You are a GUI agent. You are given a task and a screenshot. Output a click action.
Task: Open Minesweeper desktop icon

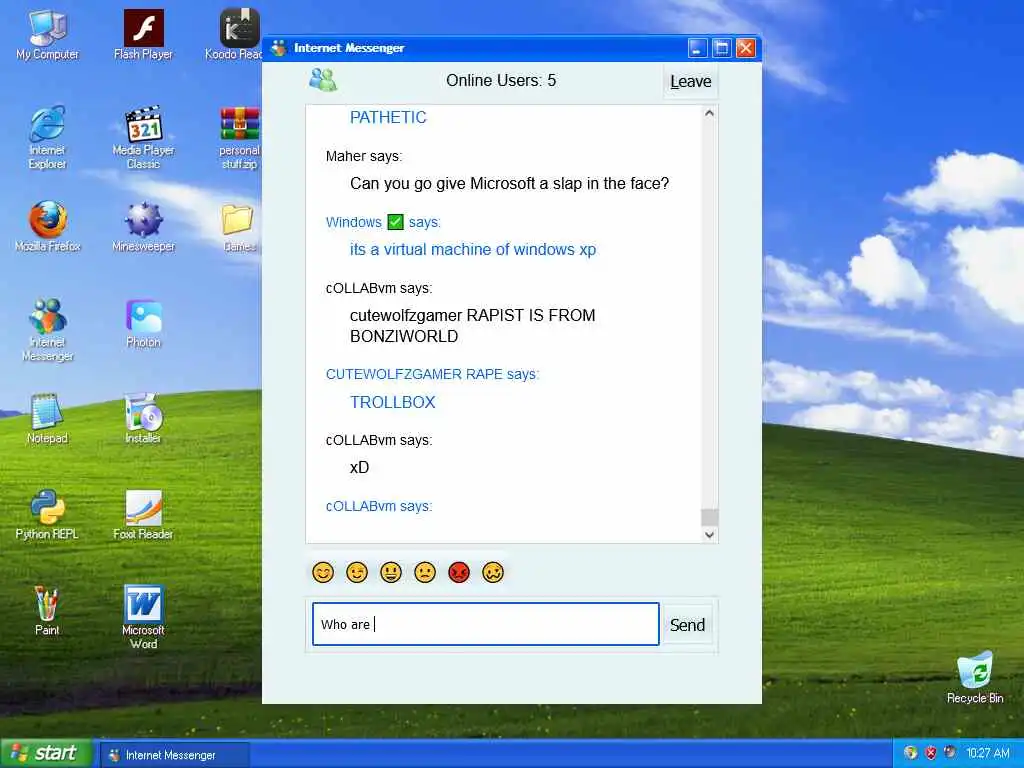143,227
